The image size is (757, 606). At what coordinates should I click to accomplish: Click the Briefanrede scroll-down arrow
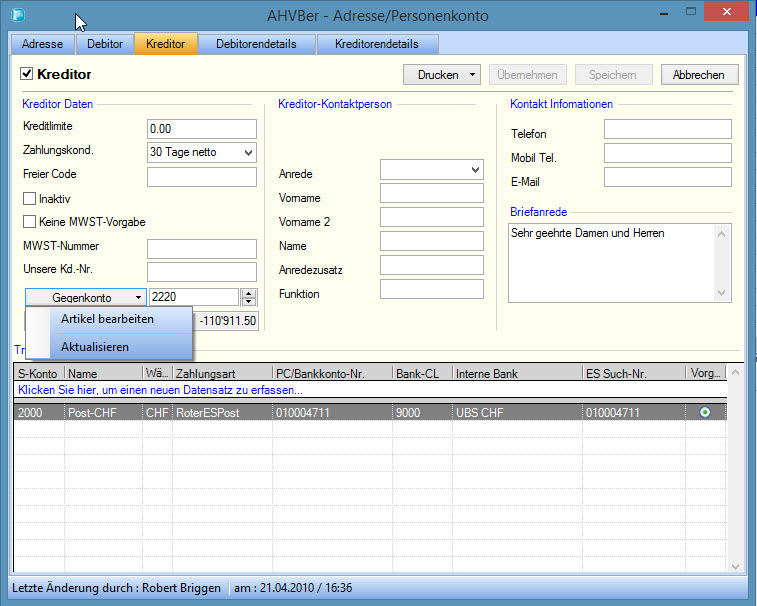(x=722, y=292)
